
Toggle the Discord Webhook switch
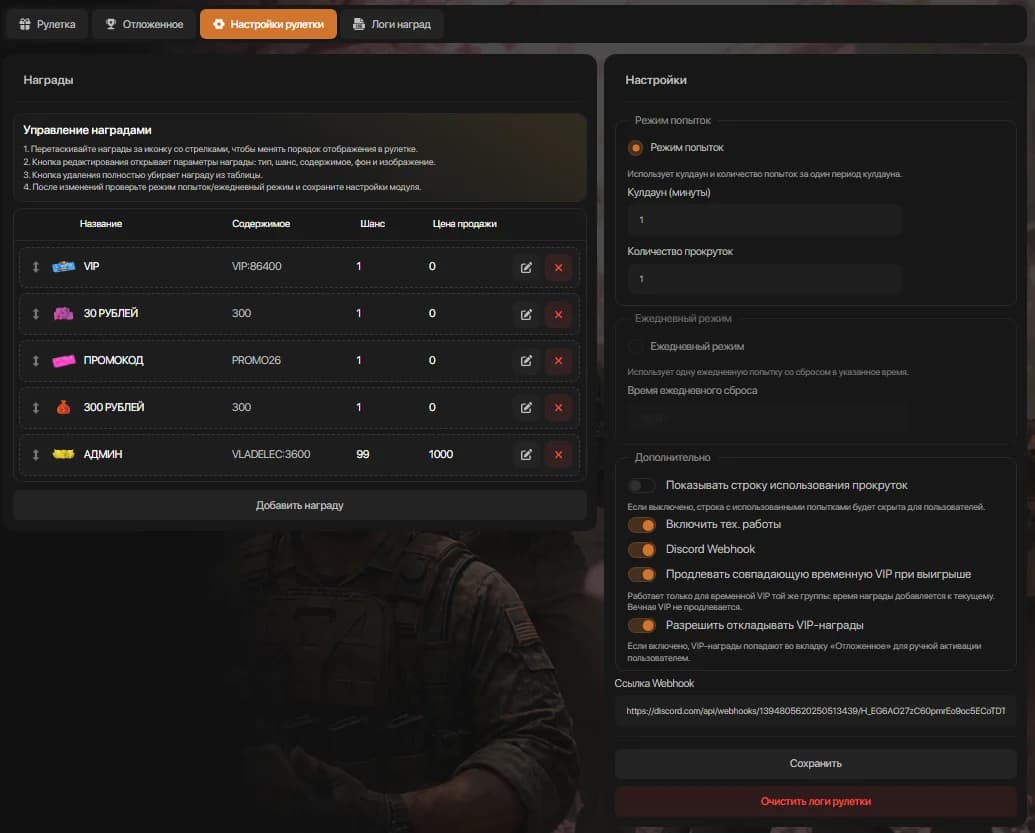641,550
